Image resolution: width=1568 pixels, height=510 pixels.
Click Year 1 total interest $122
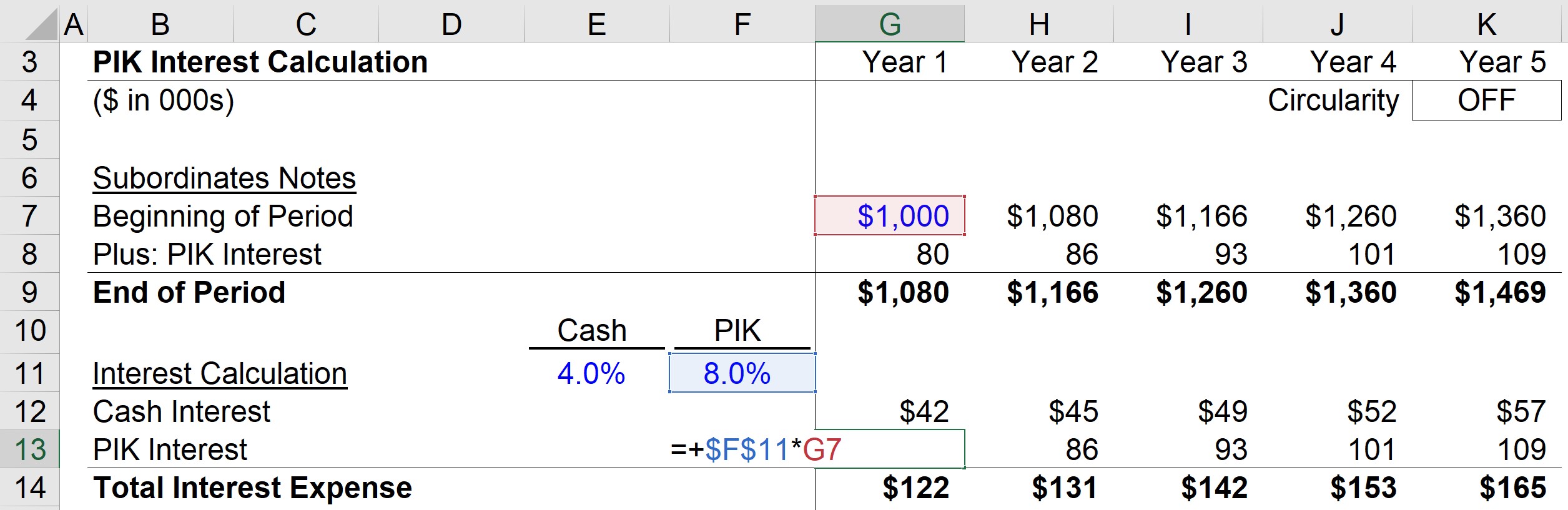coord(890,488)
